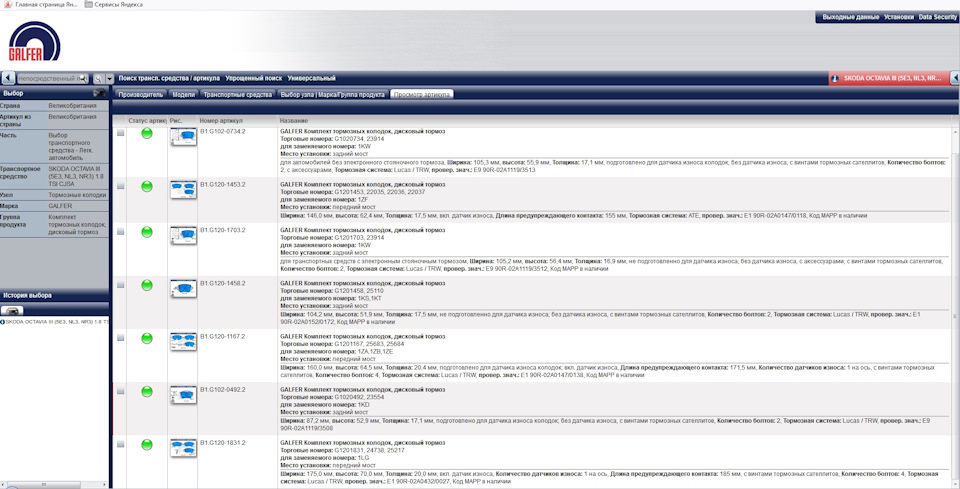This screenshot has width=960, height=489.
Task: Tick checkbox for article B1.G120-1453.2
Action: pyautogui.click(x=121, y=186)
